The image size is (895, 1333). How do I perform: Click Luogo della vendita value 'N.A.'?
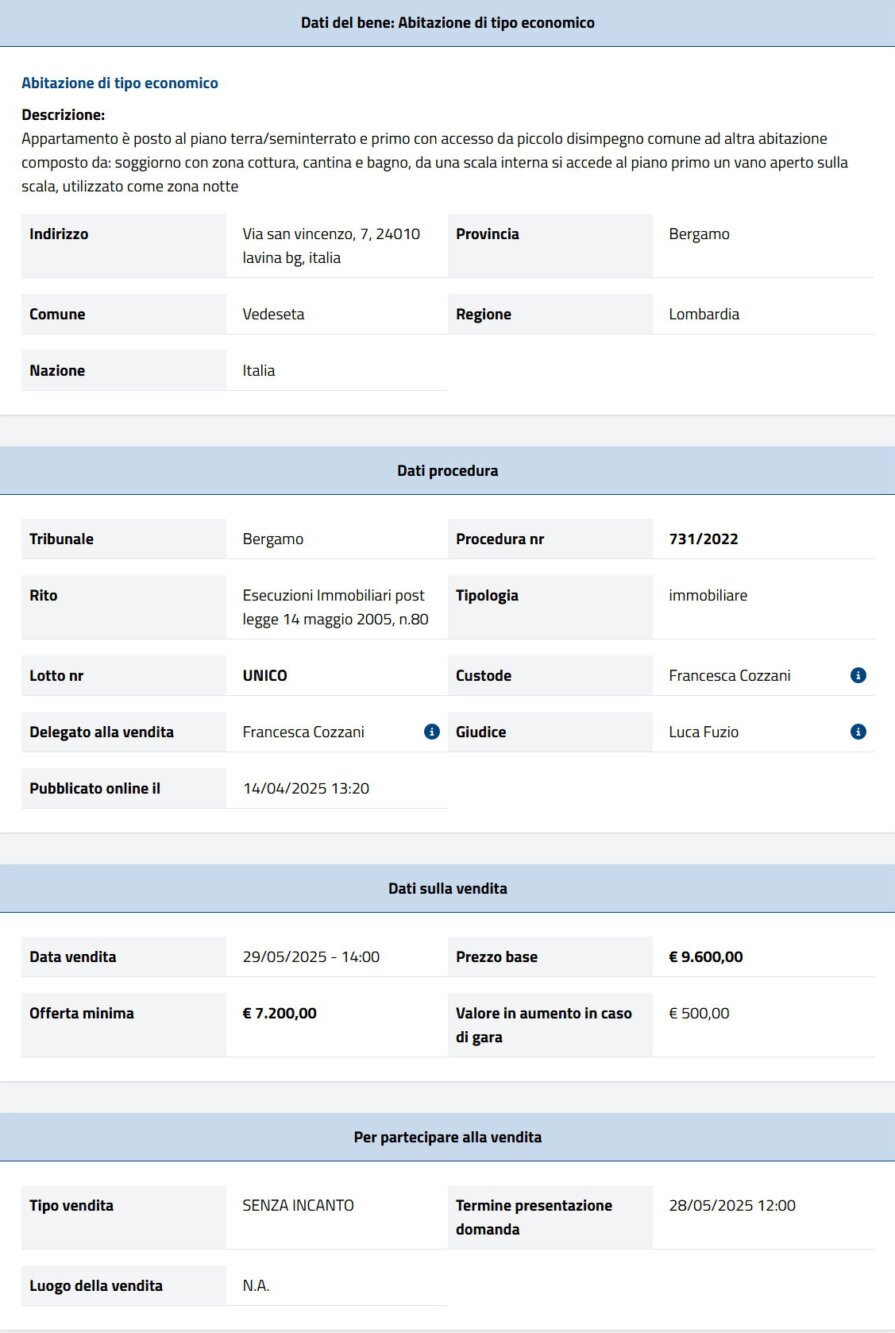[256, 1286]
